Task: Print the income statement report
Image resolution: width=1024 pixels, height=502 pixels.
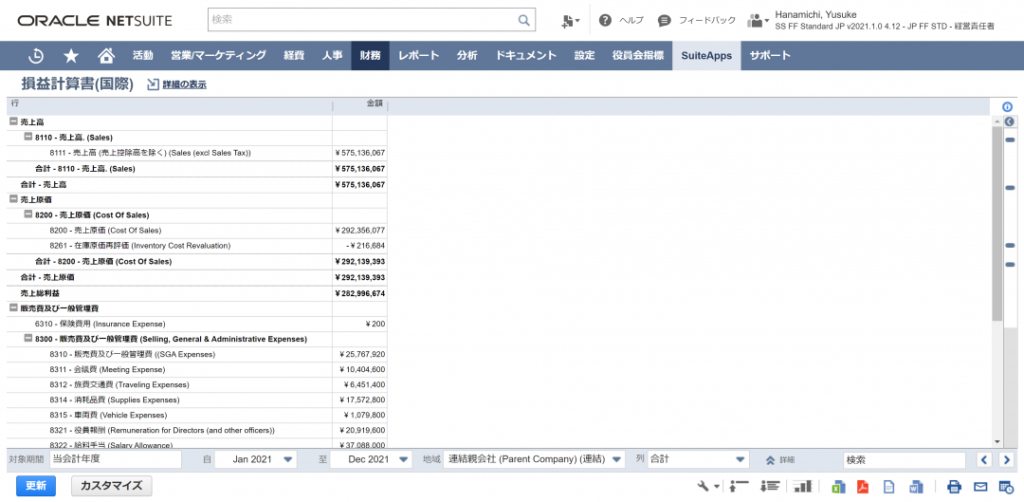Action: (953, 487)
